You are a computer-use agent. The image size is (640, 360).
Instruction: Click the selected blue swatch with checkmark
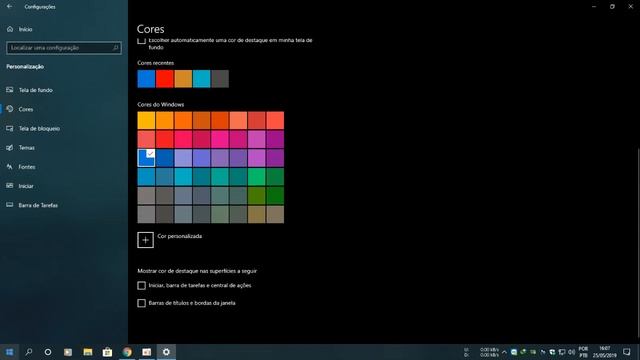(146, 158)
